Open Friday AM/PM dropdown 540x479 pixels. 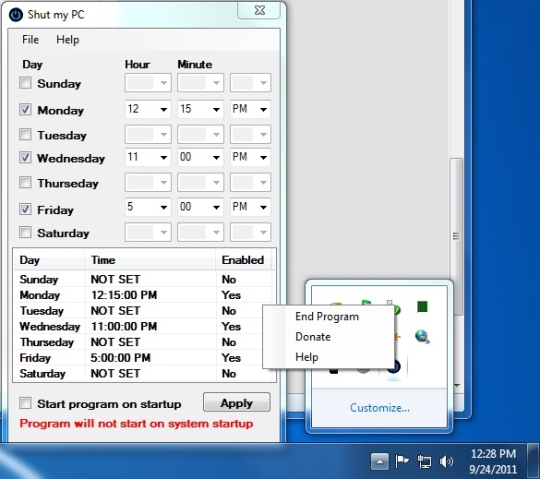pyautogui.click(x=250, y=207)
